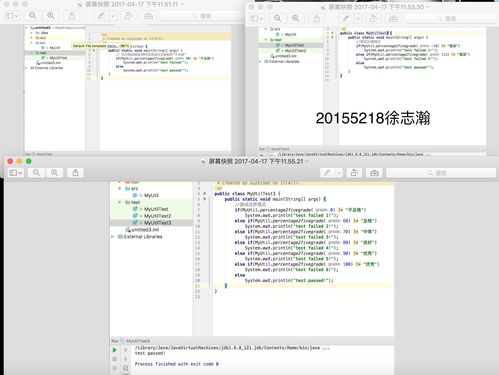Open markup pen dropdown arrow in 11.53.30 window

coord(357,18)
